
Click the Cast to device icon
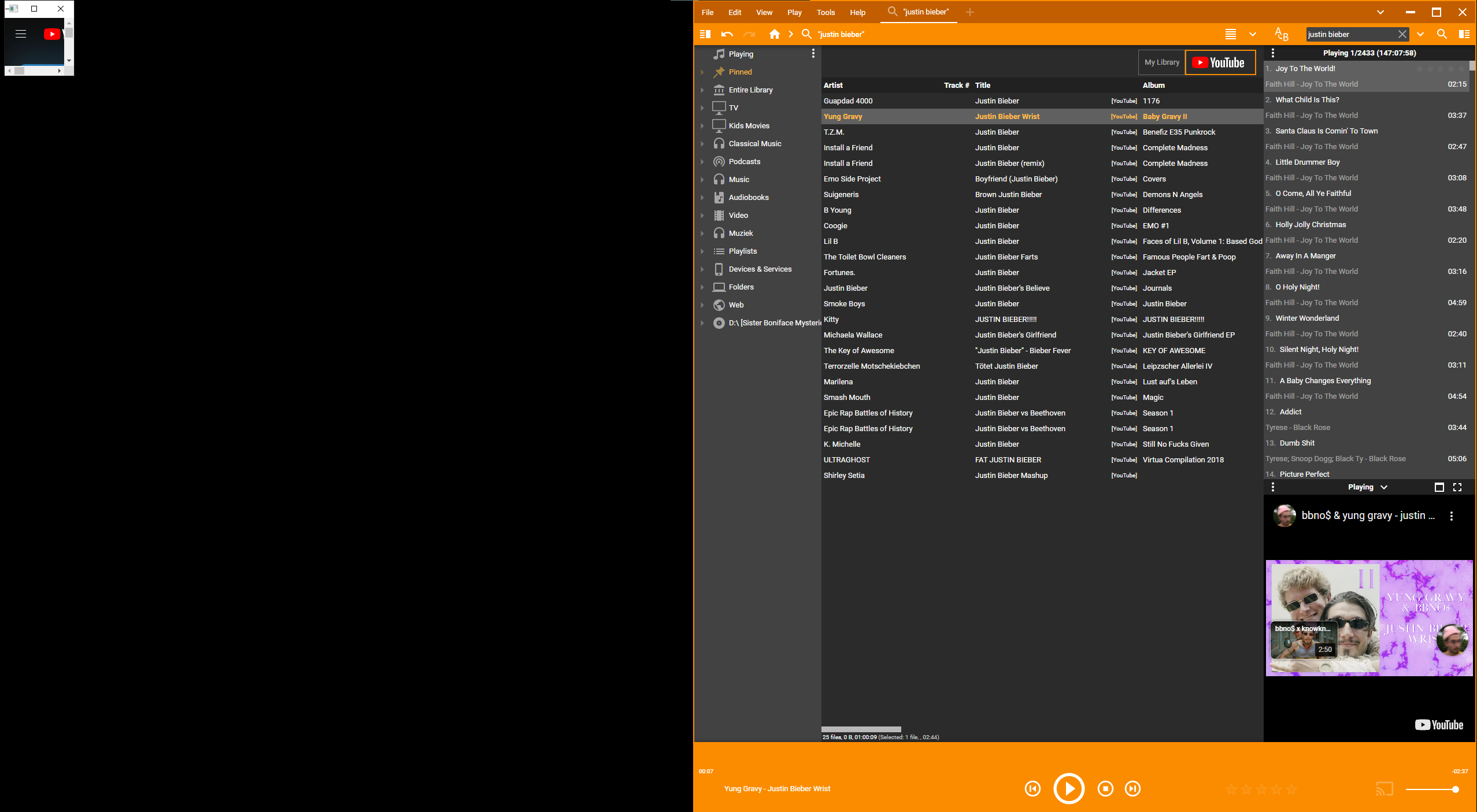pos(1384,788)
